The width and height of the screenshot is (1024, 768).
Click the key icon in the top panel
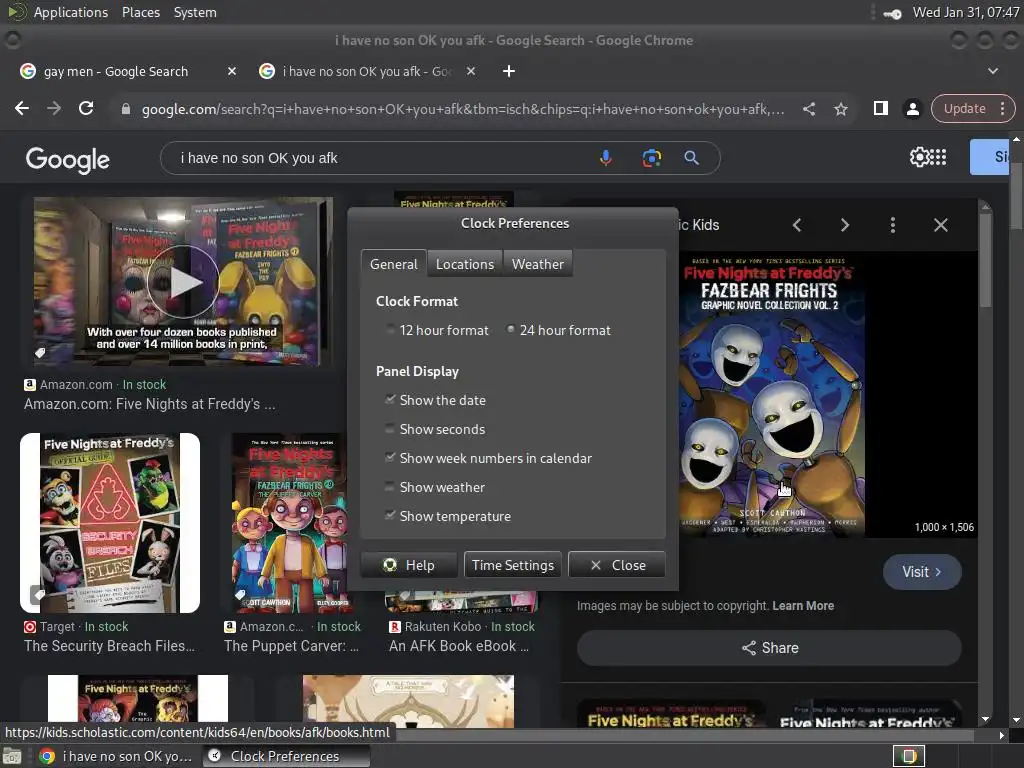[892, 13]
